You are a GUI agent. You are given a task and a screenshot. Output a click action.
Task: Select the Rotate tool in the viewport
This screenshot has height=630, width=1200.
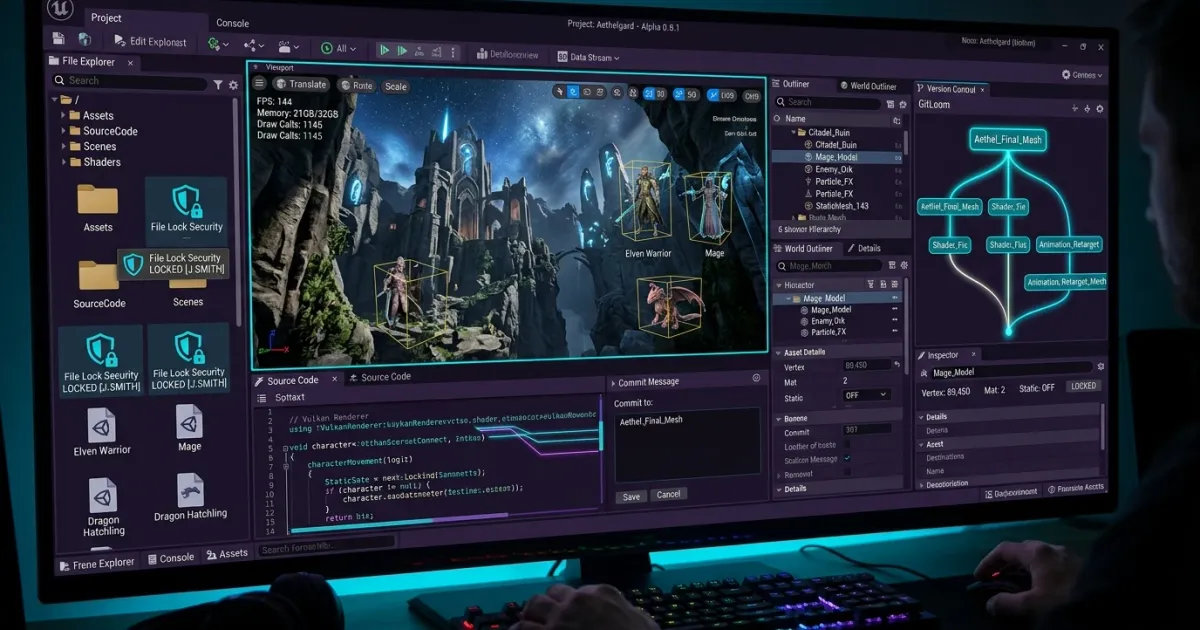pos(355,86)
